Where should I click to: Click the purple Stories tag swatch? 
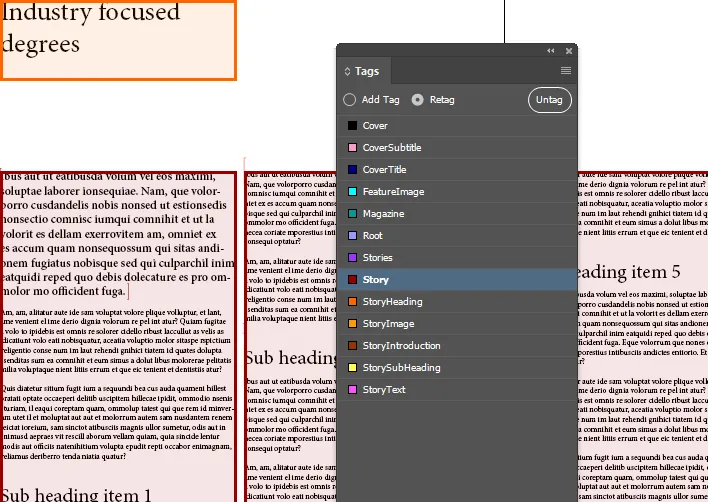point(352,257)
